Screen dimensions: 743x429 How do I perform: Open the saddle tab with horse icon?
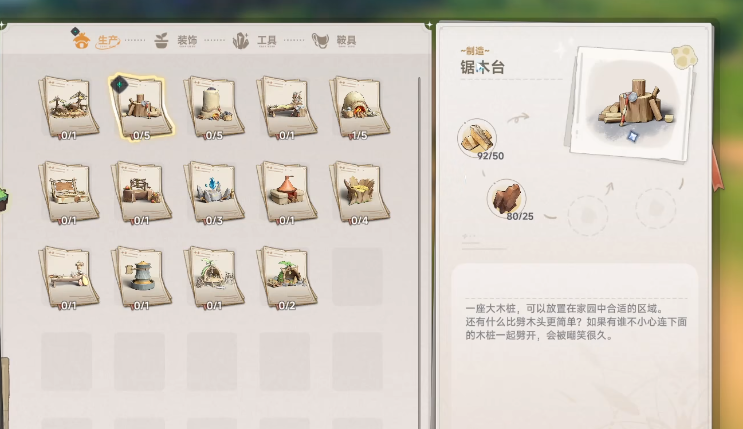[x=334, y=41]
